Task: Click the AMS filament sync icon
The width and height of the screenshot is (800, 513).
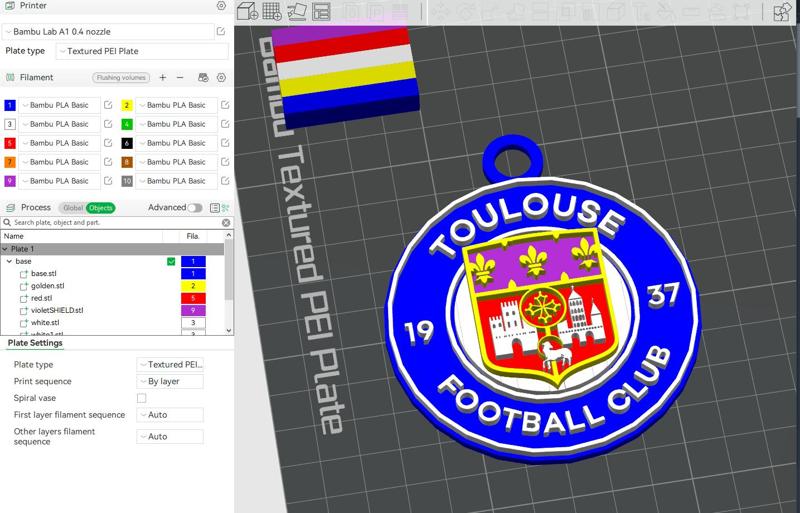Action: [203, 78]
